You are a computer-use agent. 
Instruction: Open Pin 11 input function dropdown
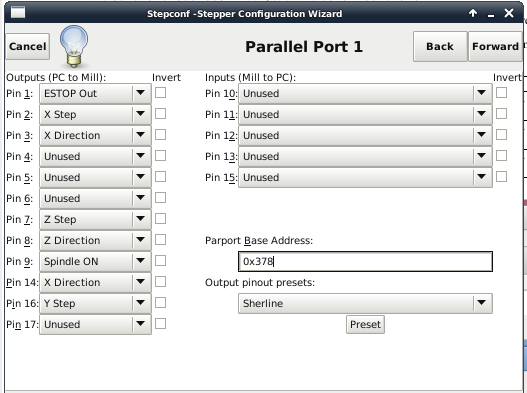(365, 114)
